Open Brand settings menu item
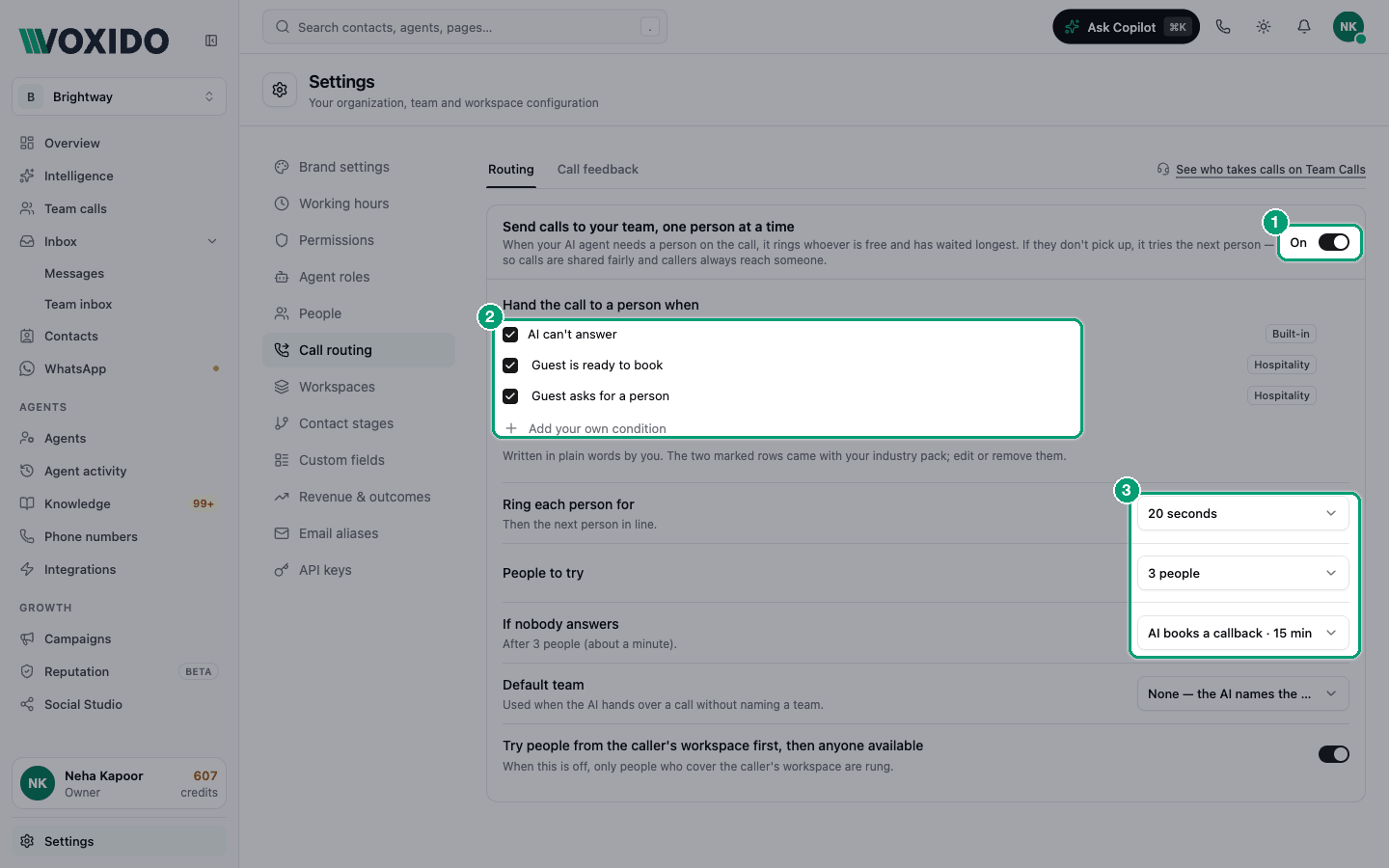Image resolution: width=1389 pixels, height=868 pixels. (x=359, y=167)
